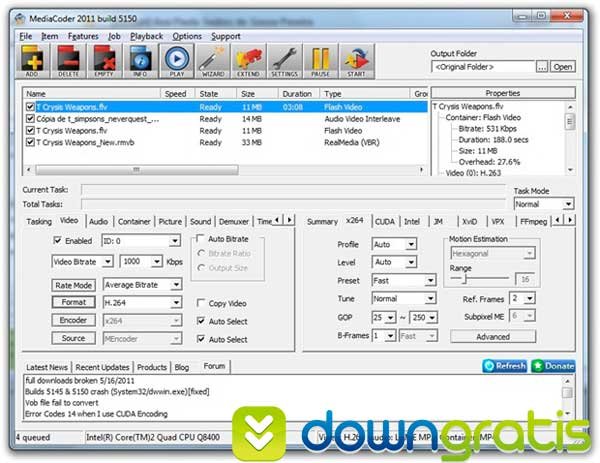Open the Rate Mode Average Bitrate dropdown
The width and height of the screenshot is (600, 463).
[142, 284]
